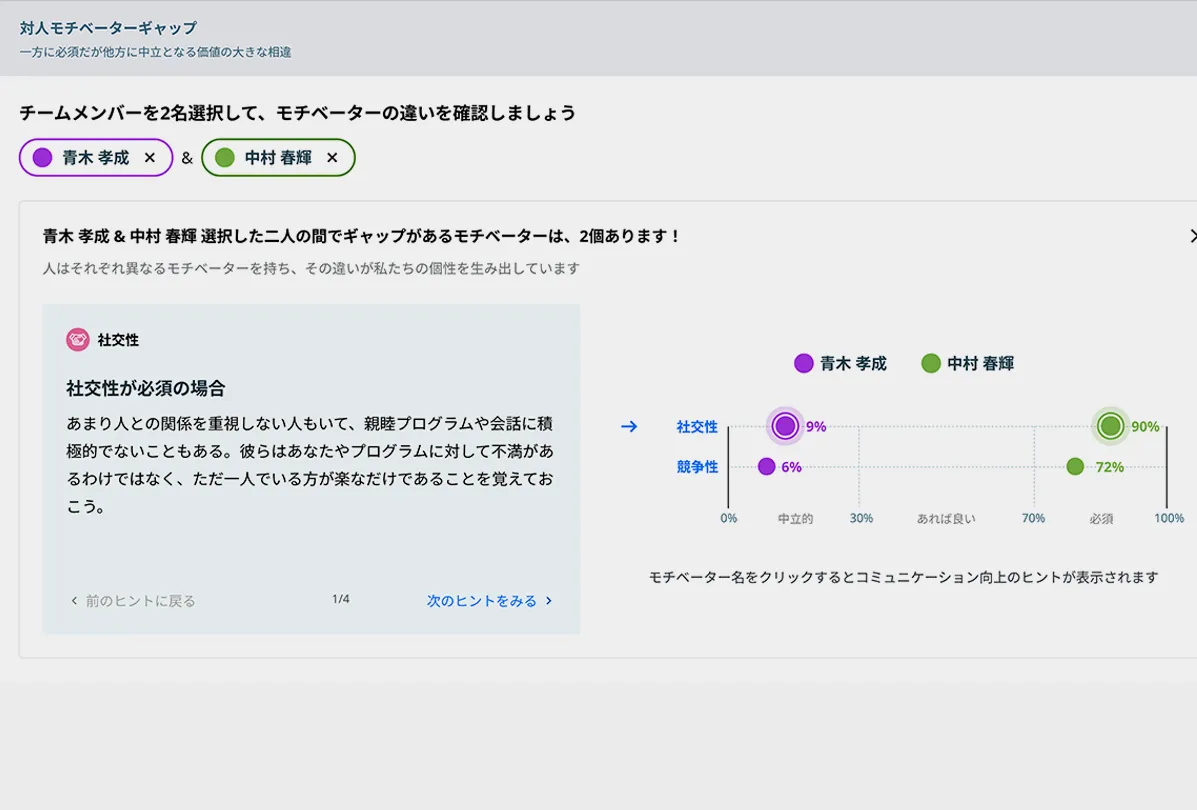Select 青木's highlighted 9% point on 社交性

pyautogui.click(x=784, y=426)
